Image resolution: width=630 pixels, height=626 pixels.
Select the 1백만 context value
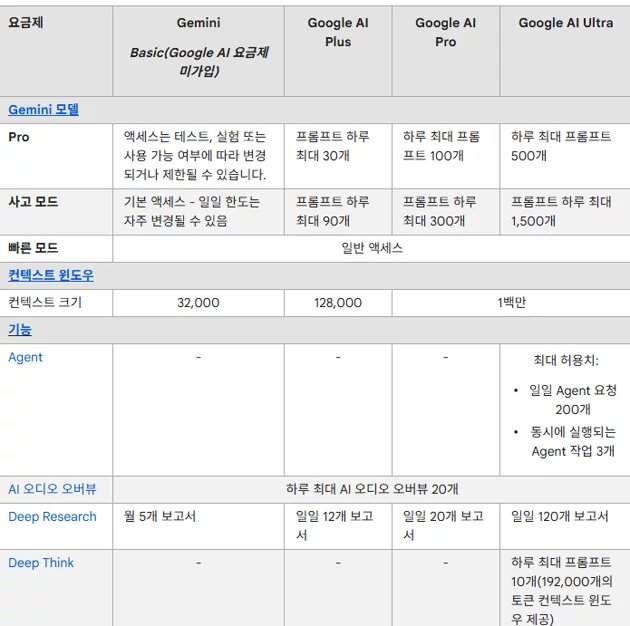pos(511,303)
